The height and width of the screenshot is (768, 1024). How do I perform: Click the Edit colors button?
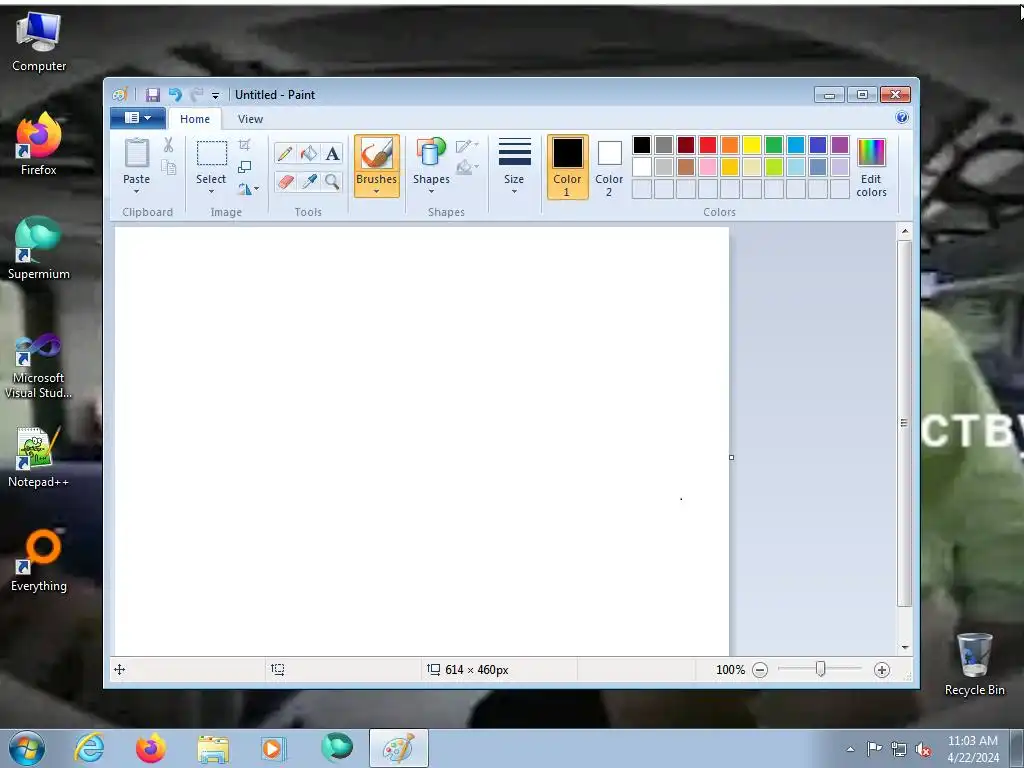tap(871, 167)
